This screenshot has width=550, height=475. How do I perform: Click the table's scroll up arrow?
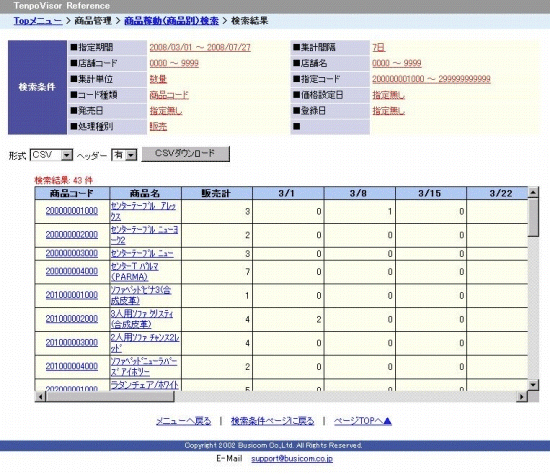click(x=533, y=192)
